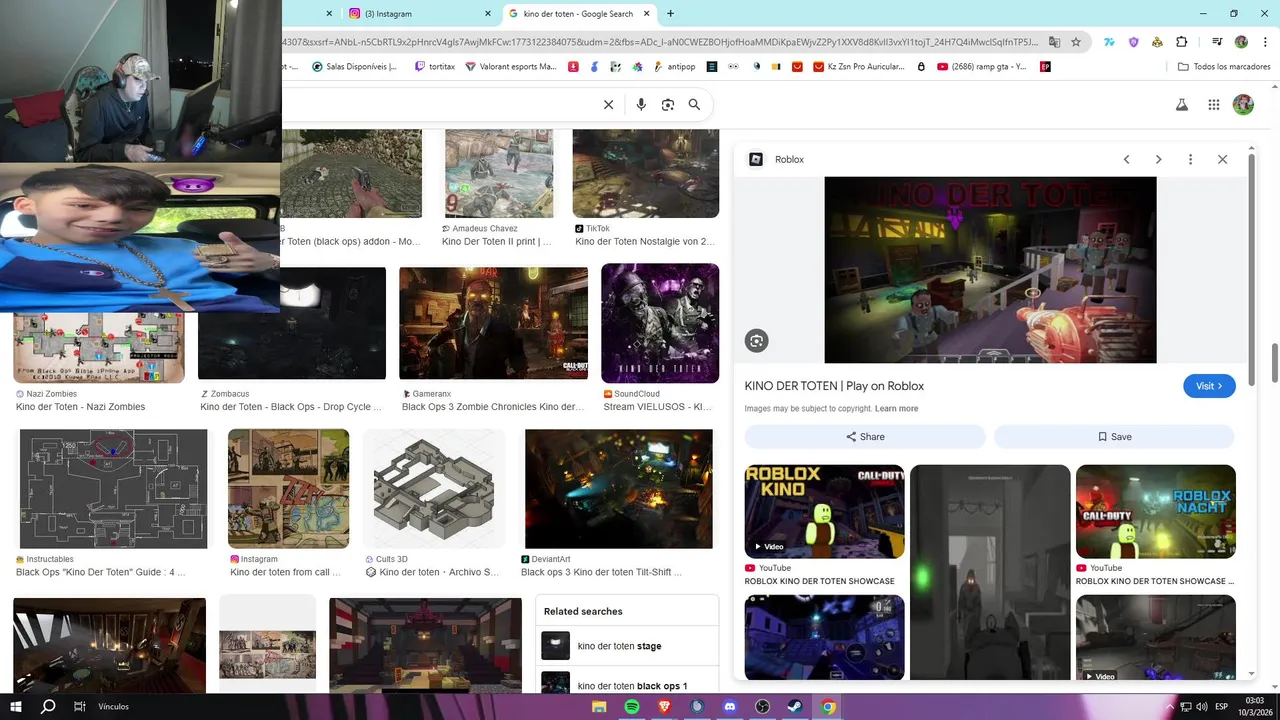Viewport: 1280px width, 720px height.
Task: Open the Gameranx Zombie Chronicles image
Action: (493, 323)
